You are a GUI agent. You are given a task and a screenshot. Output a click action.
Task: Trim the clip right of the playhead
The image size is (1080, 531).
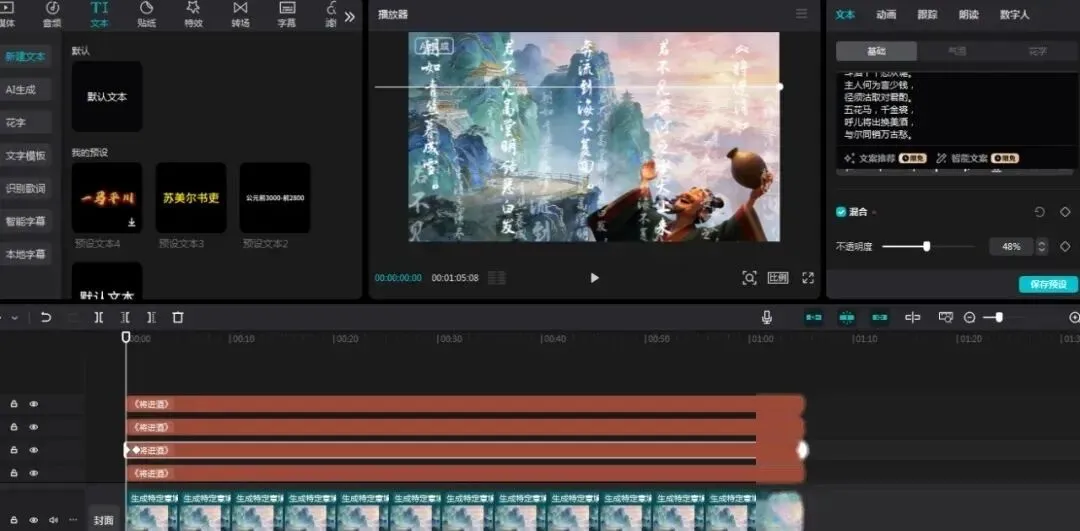click(151, 317)
